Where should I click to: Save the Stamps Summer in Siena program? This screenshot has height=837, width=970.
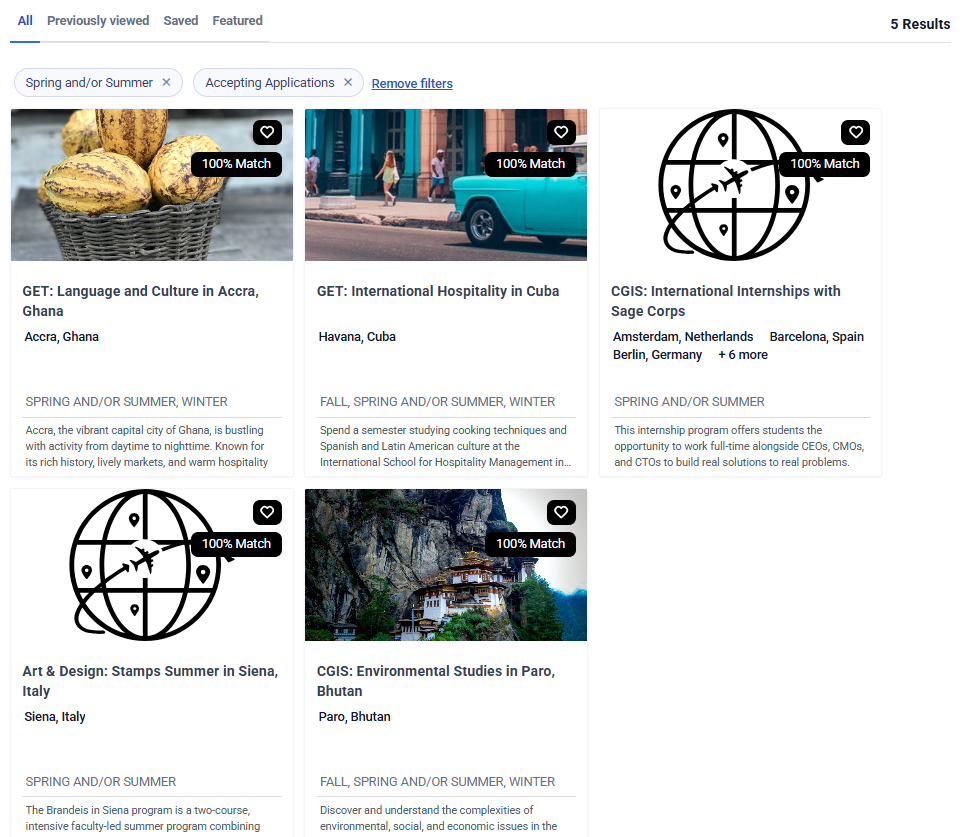tap(267, 512)
